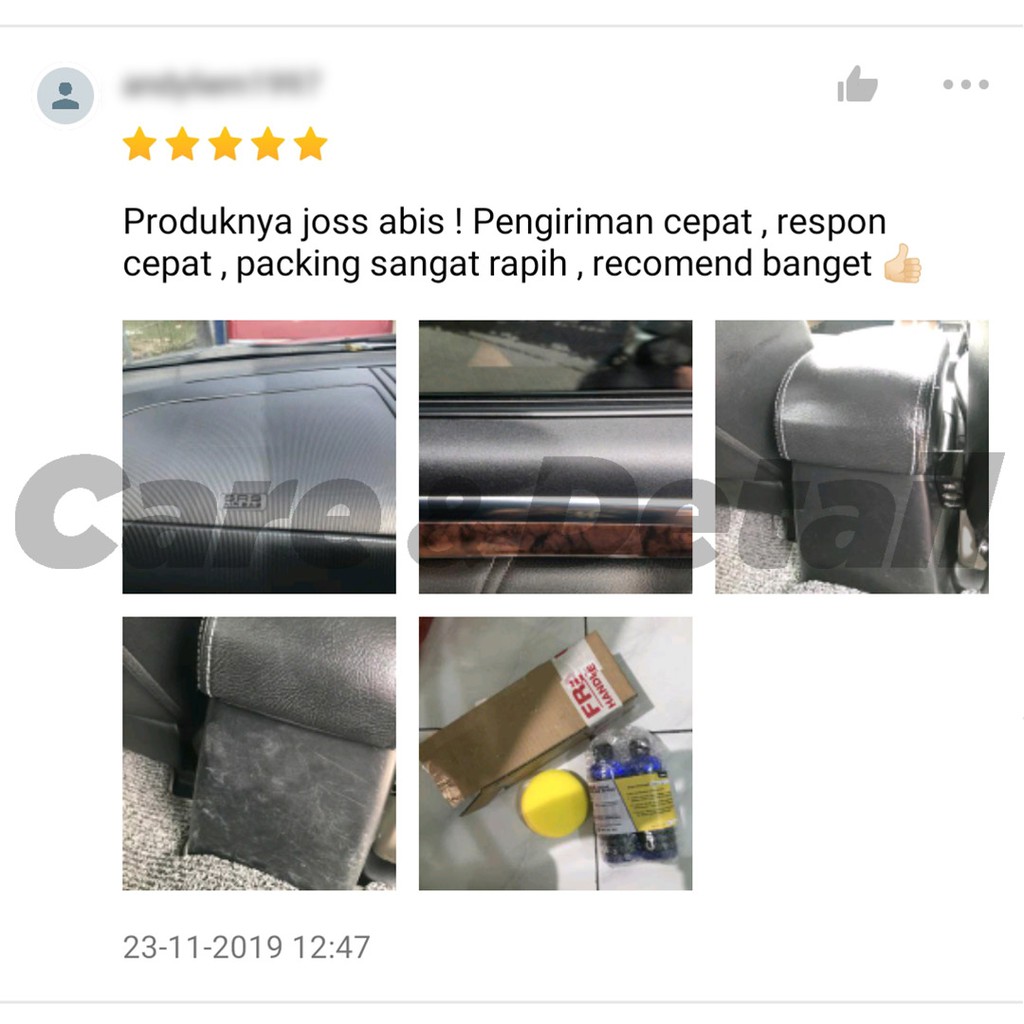The width and height of the screenshot is (1024, 1024).
Task: Tap 'recomend banget' in the review text
Action: tap(731, 264)
